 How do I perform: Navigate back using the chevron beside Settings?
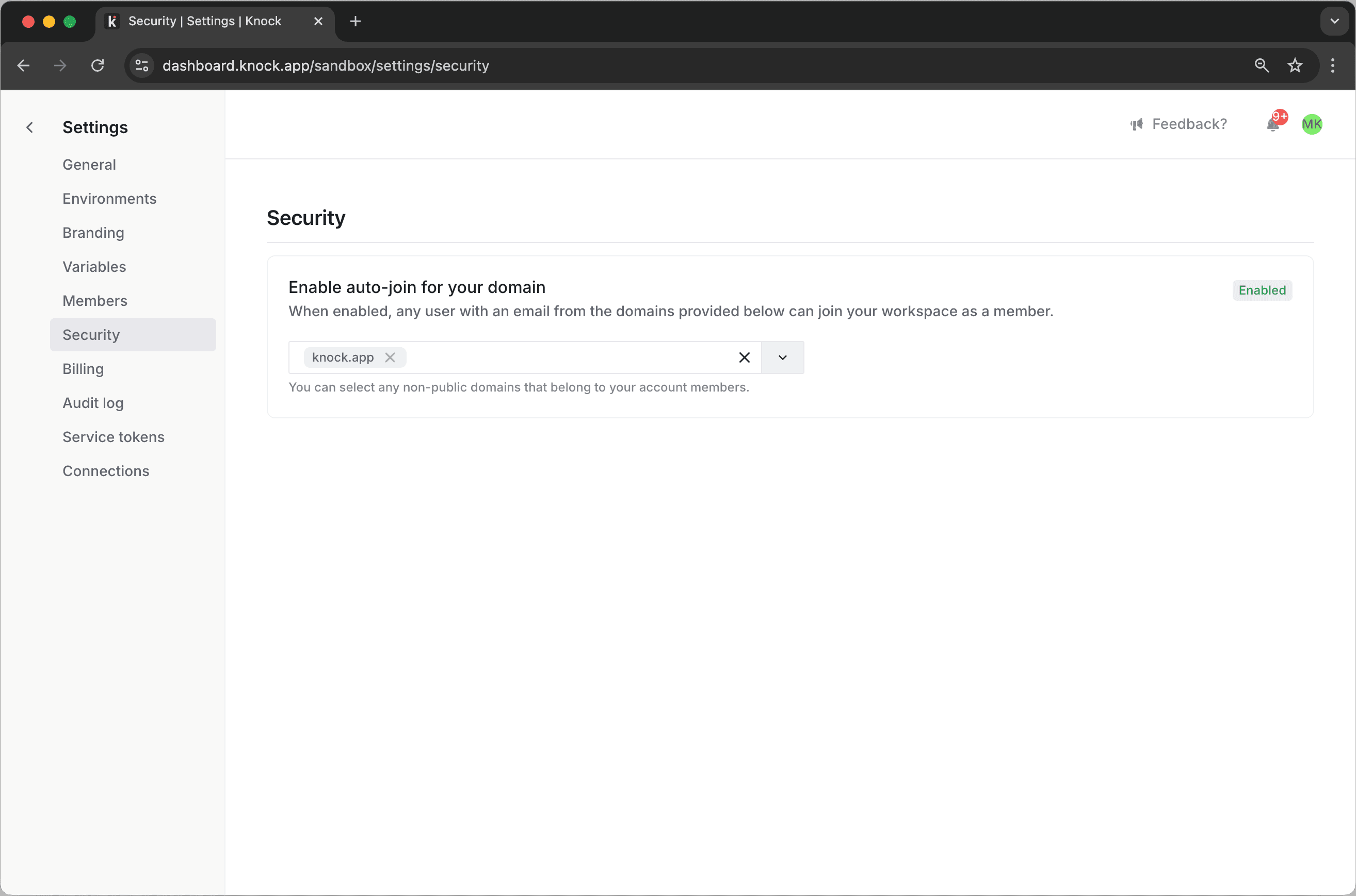pyautogui.click(x=30, y=127)
